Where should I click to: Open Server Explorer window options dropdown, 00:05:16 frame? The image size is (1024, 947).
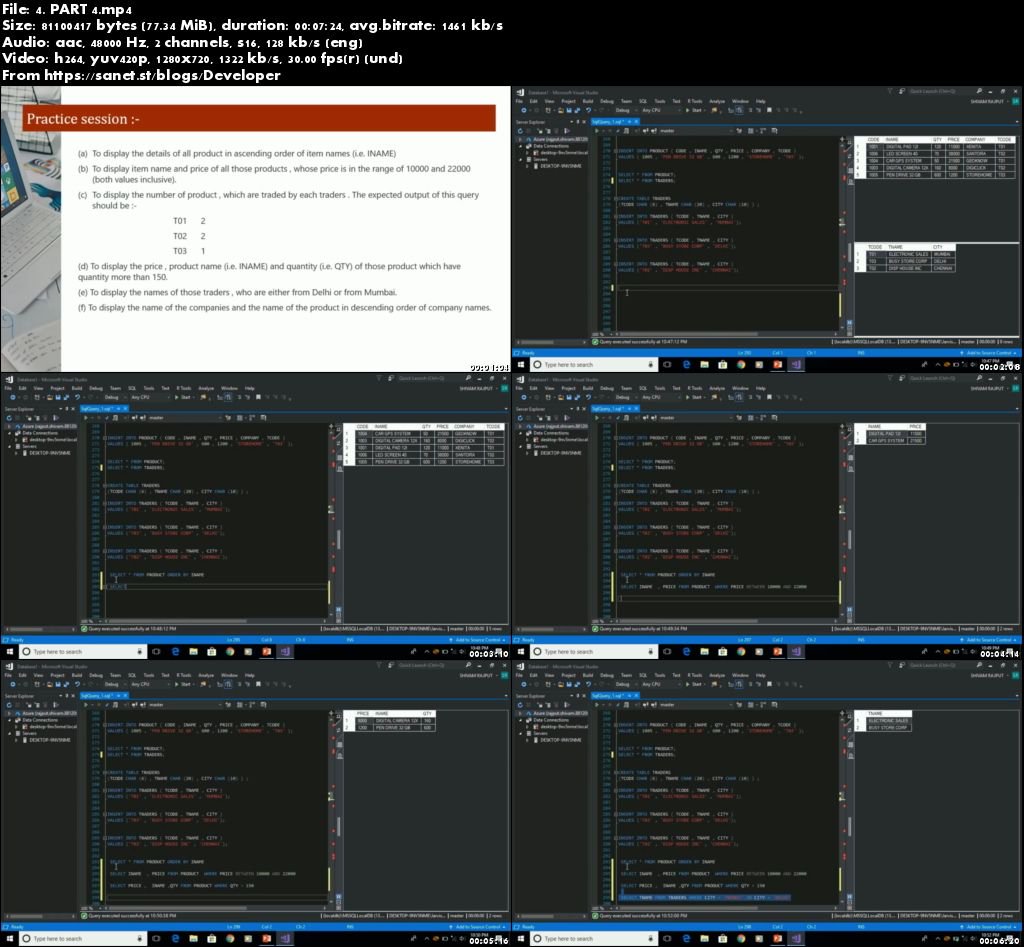tap(60, 696)
